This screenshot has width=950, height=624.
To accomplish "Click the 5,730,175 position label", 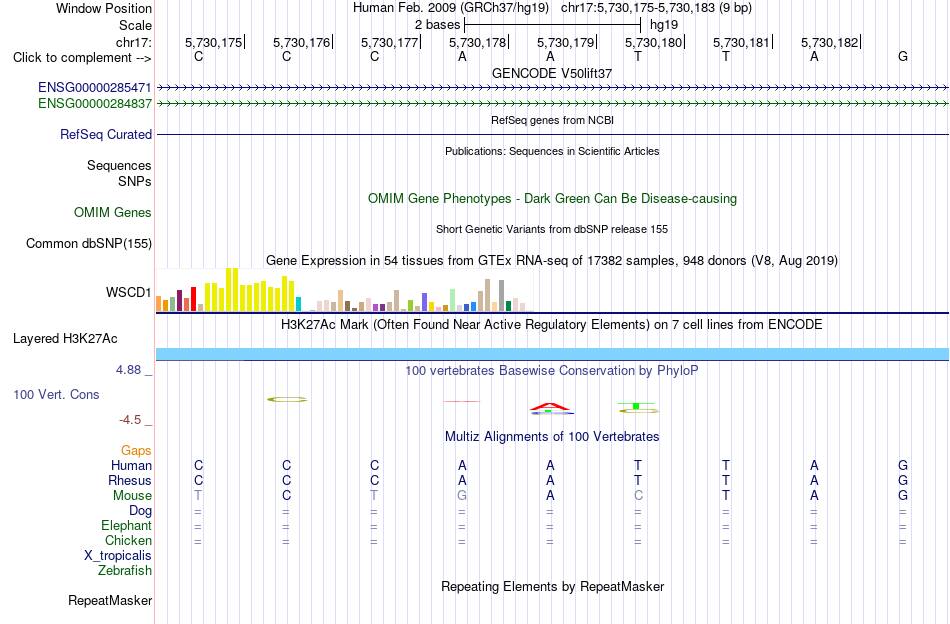I will tap(213, 42).
